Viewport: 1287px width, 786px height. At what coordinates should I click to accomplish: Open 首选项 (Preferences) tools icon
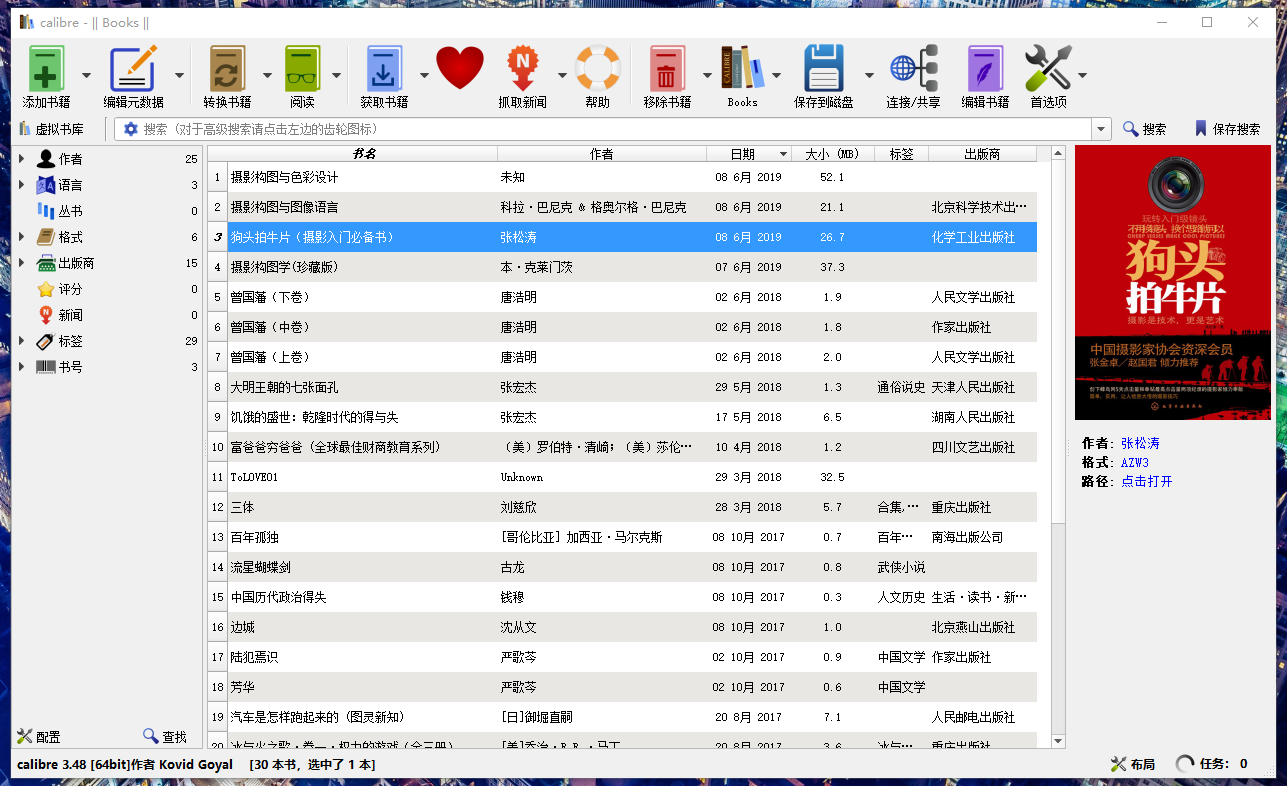(x=1047, y=69)
